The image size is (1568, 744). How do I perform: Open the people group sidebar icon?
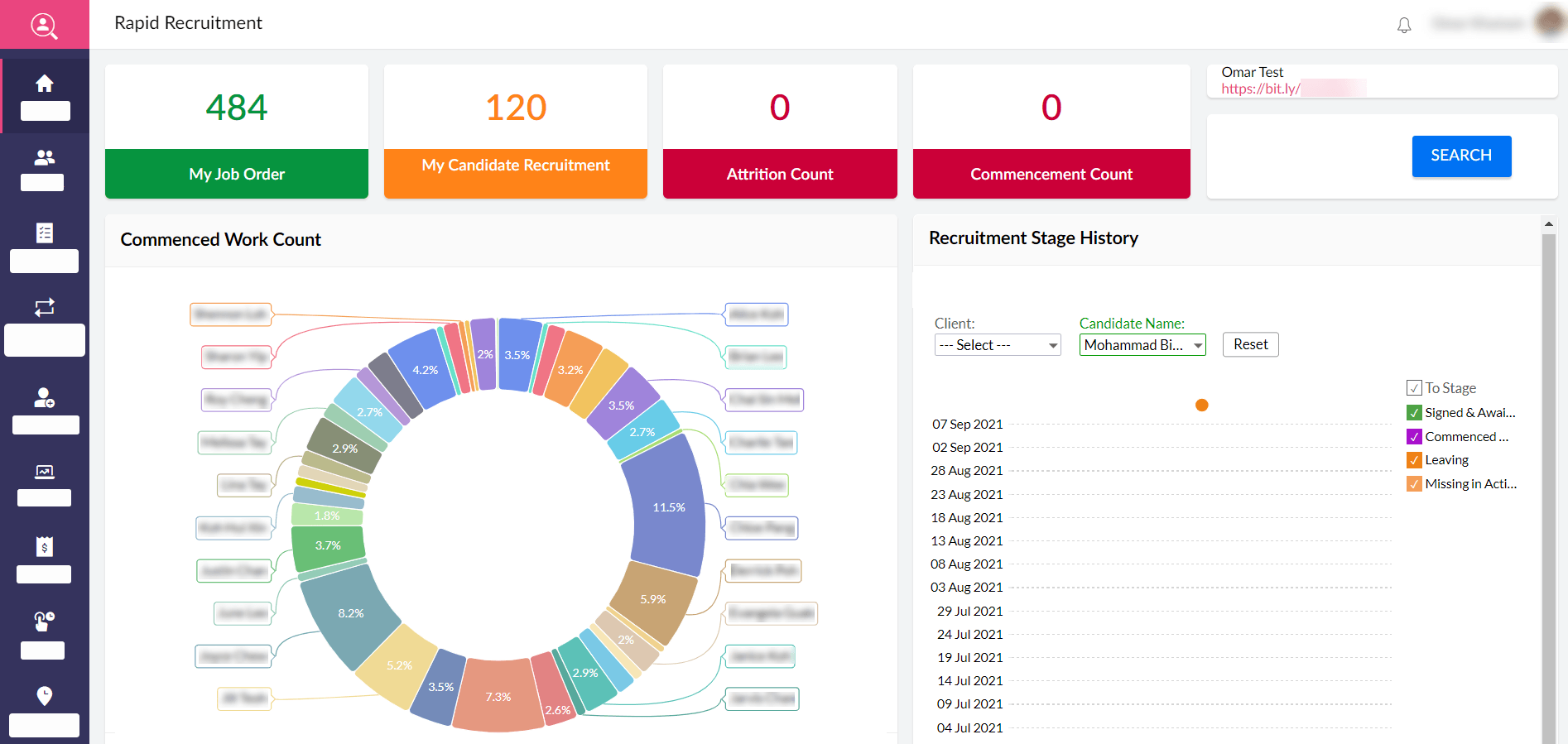[45, 157]
